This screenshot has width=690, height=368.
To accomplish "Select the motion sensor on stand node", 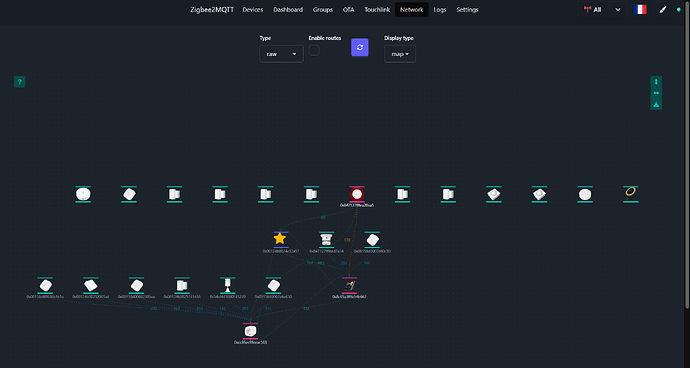I will pyautogui.click(x=228, y=285).
